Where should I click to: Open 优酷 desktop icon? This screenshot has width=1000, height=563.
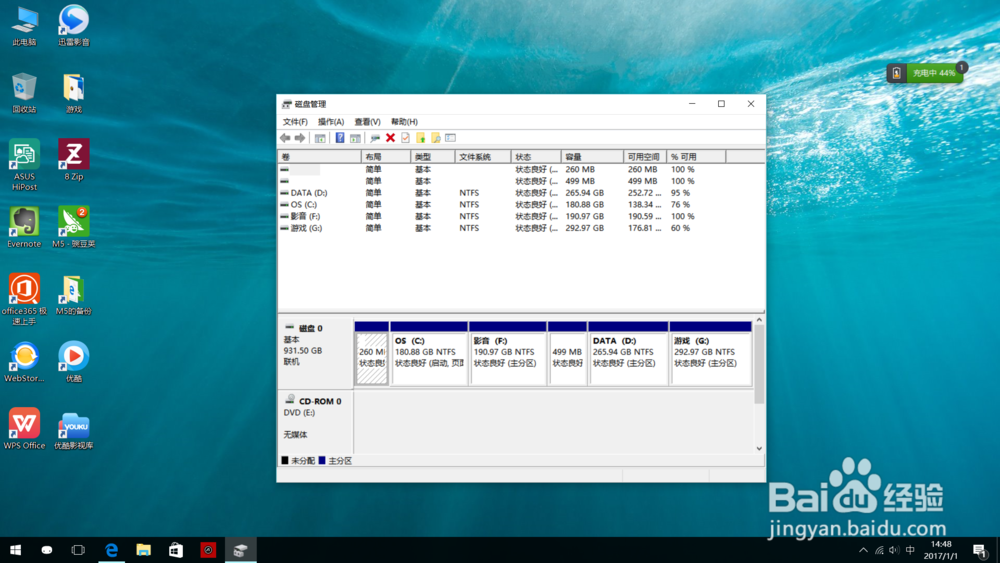74,362
